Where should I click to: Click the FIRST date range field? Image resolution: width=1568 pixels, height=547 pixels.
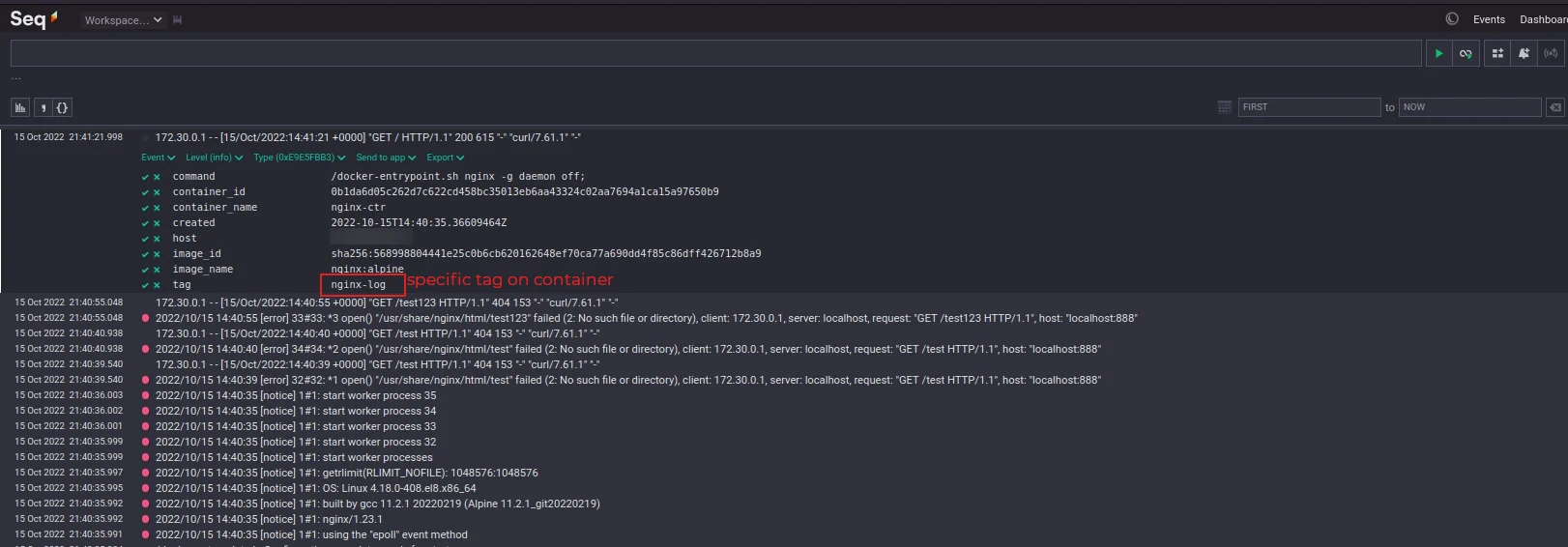[1309, 107]
